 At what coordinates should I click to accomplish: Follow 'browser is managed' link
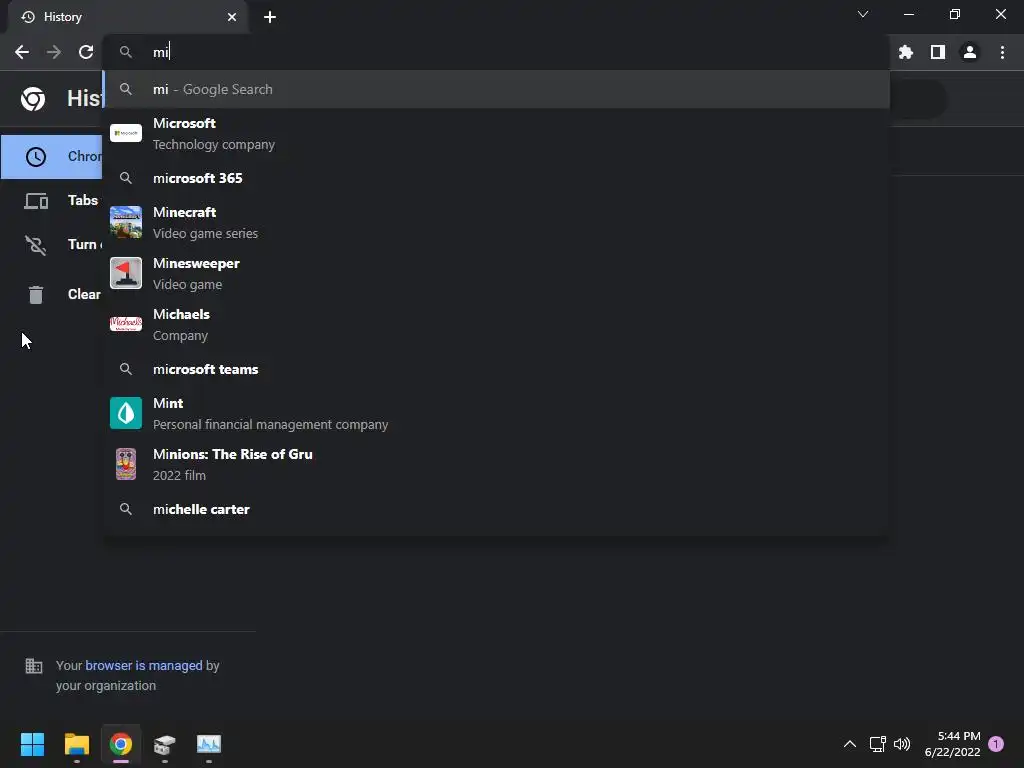144,665
